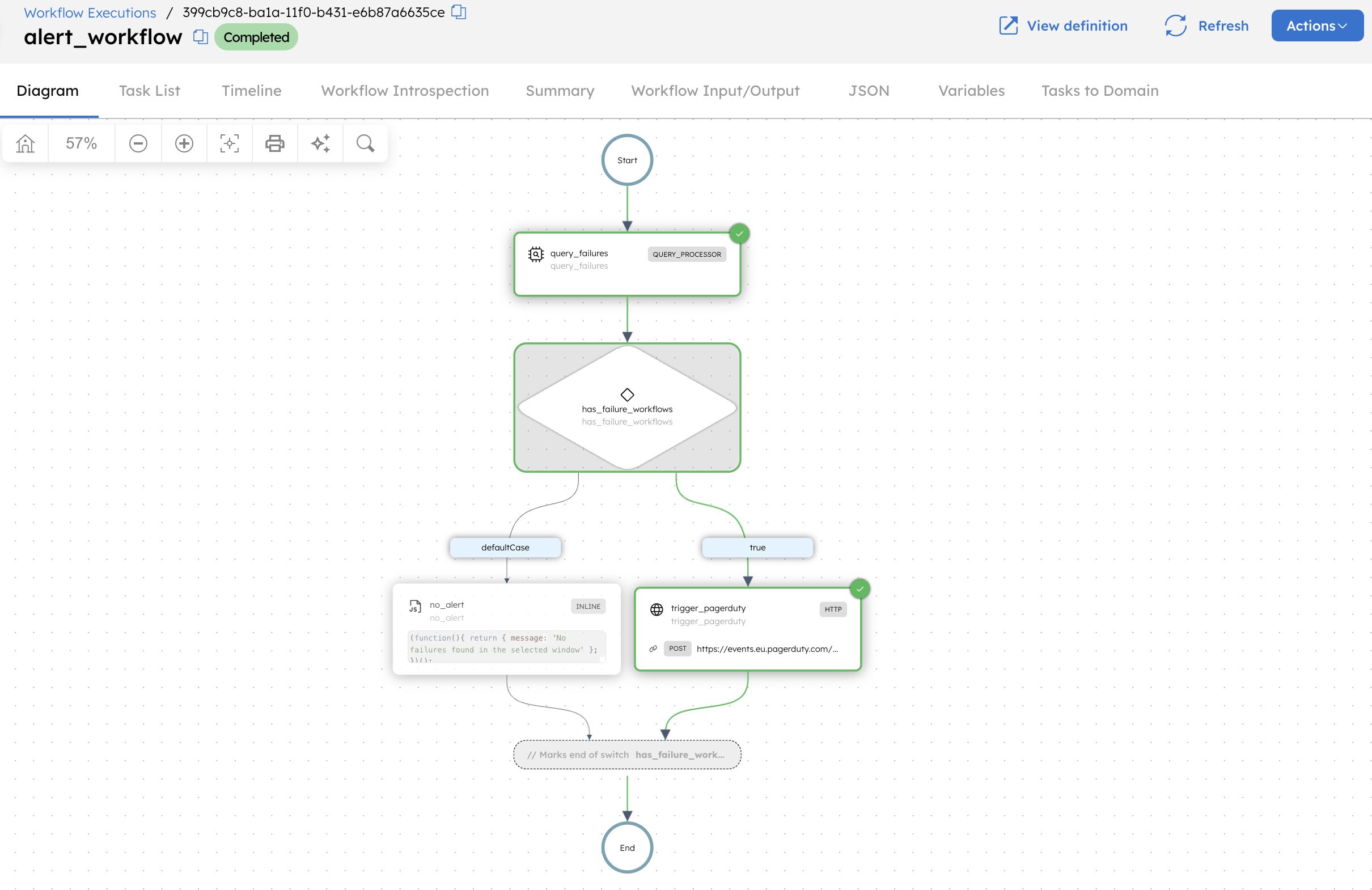Click the sparkle auto-layout icon

pos(320,143)
